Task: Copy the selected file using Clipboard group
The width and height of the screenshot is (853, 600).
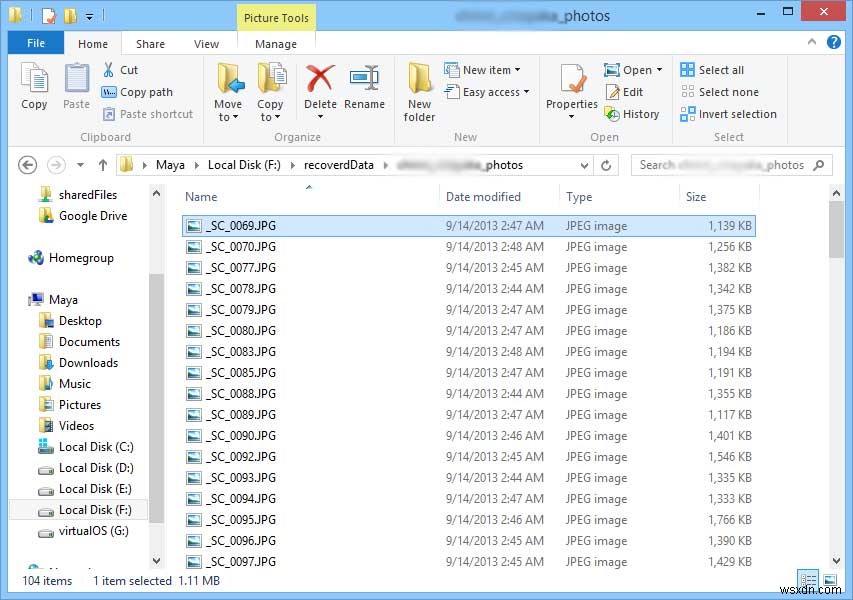Action: click(33, 88)
